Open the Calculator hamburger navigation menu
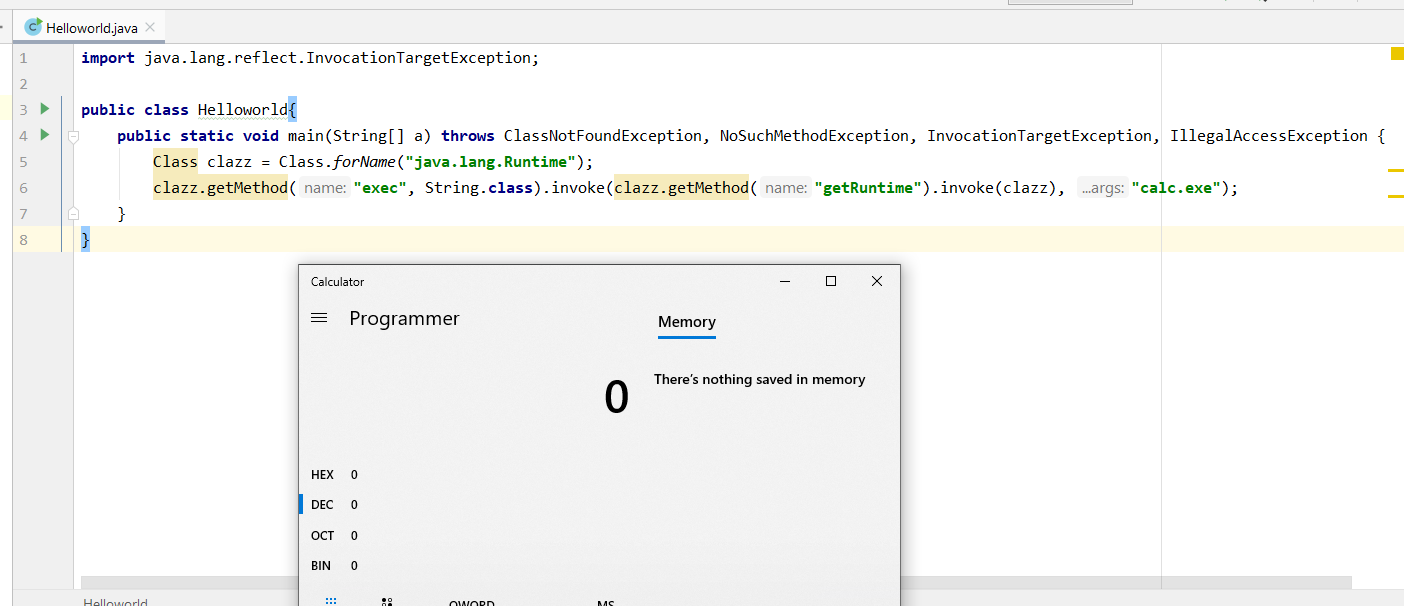1404x606 pixels. [x=320, y=318]
